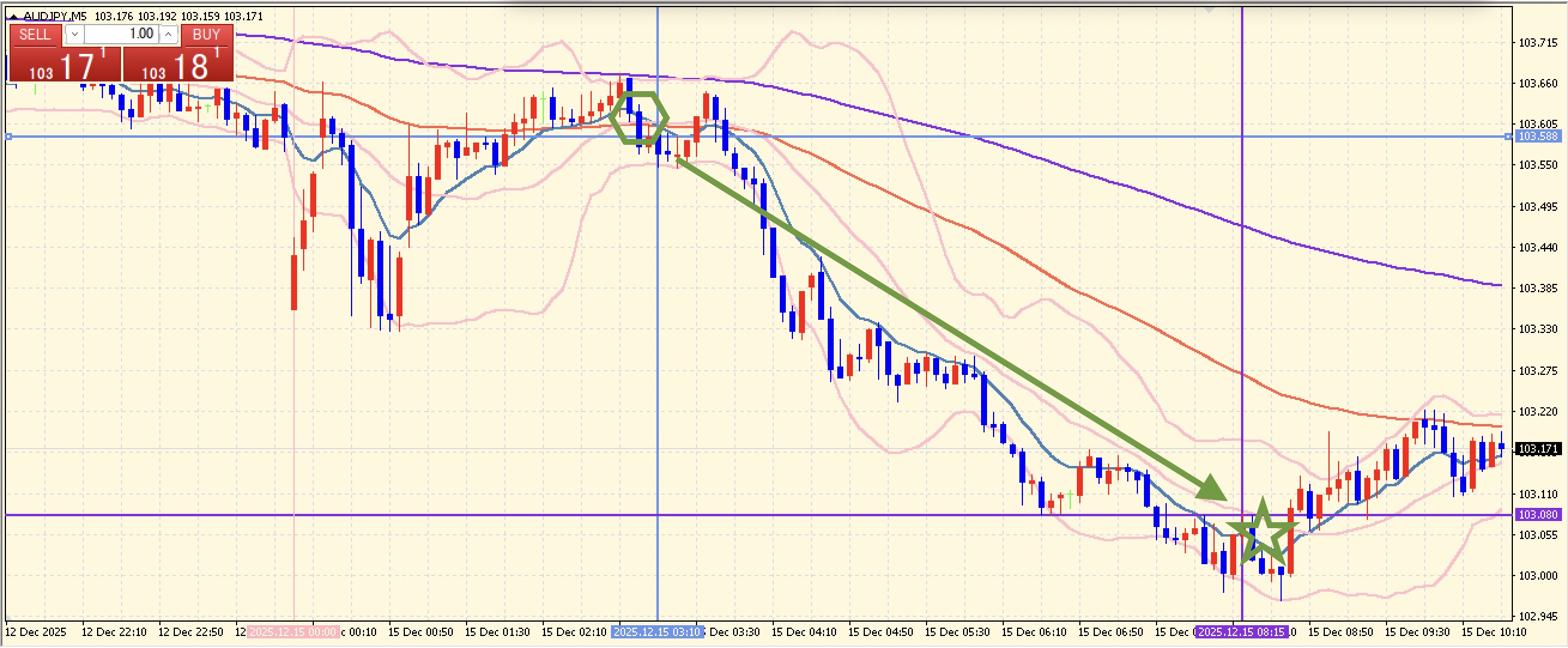This screenshot has width=1568, height=648.
Task: Click the purple 2025.12.15 08:15 time label
Action: tap(1242, 632)
